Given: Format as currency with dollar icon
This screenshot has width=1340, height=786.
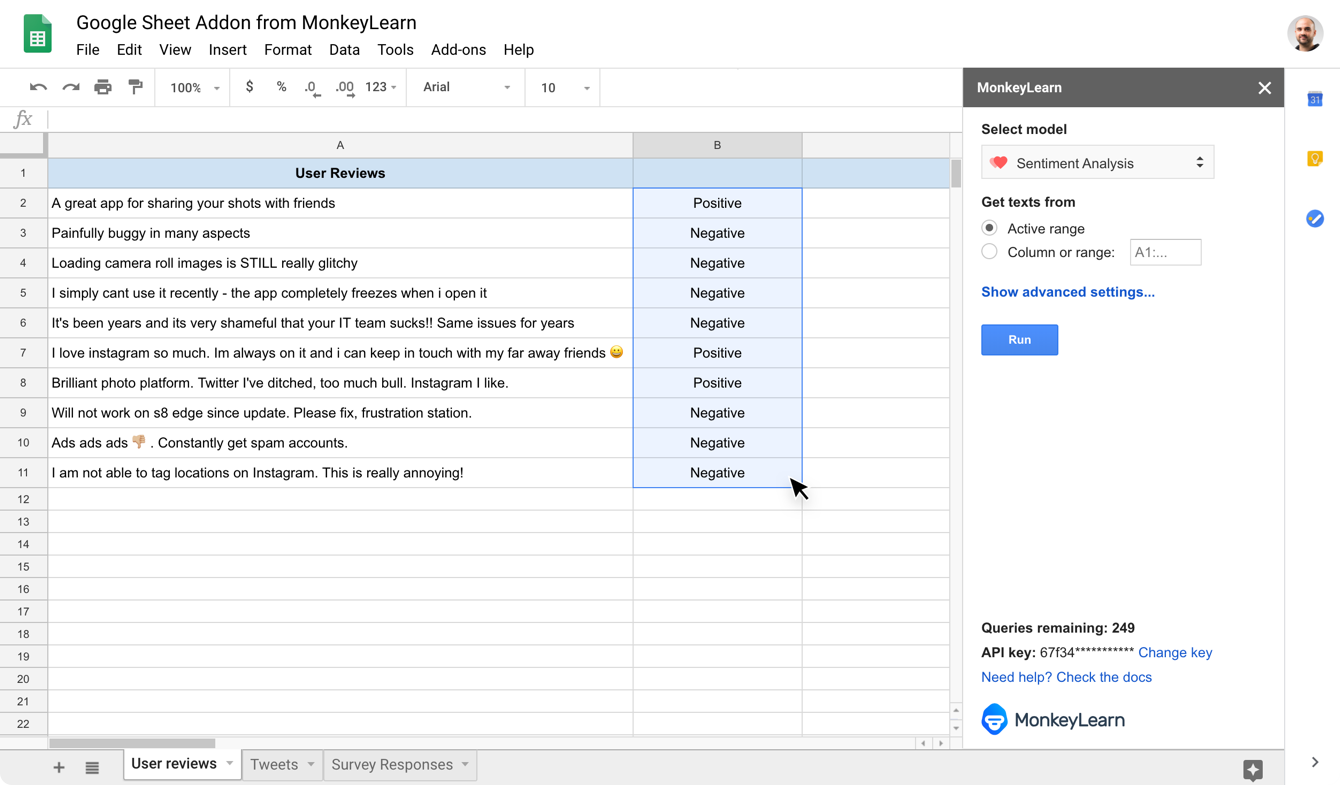Looking at the screenshot, I should 249,87.
